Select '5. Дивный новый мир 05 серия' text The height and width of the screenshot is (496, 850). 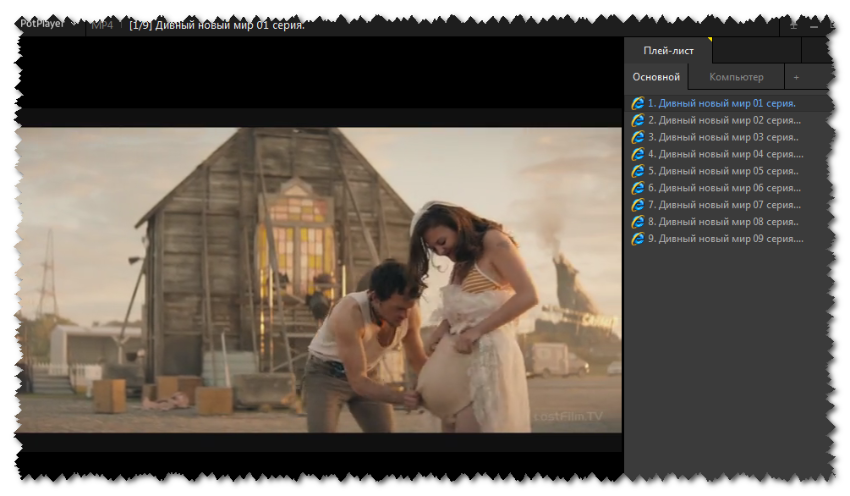coord(723,171)
